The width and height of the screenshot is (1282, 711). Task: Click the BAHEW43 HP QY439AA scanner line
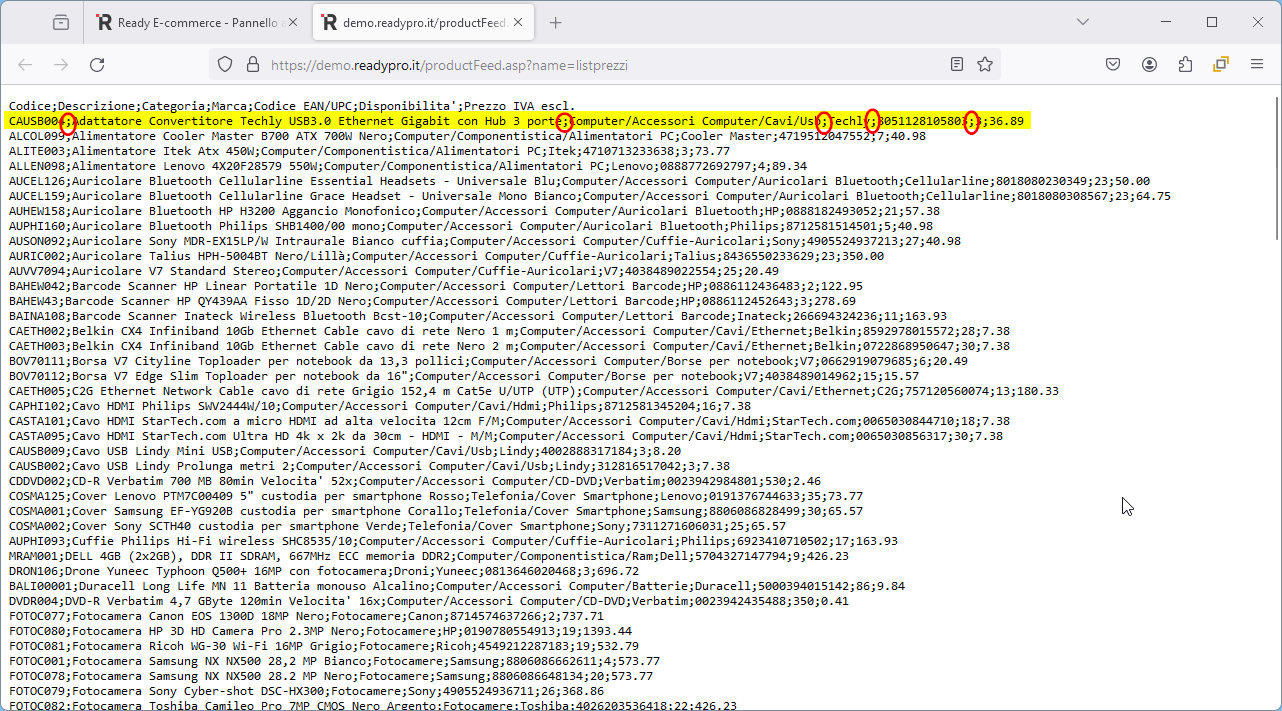[x=432, y=301]
